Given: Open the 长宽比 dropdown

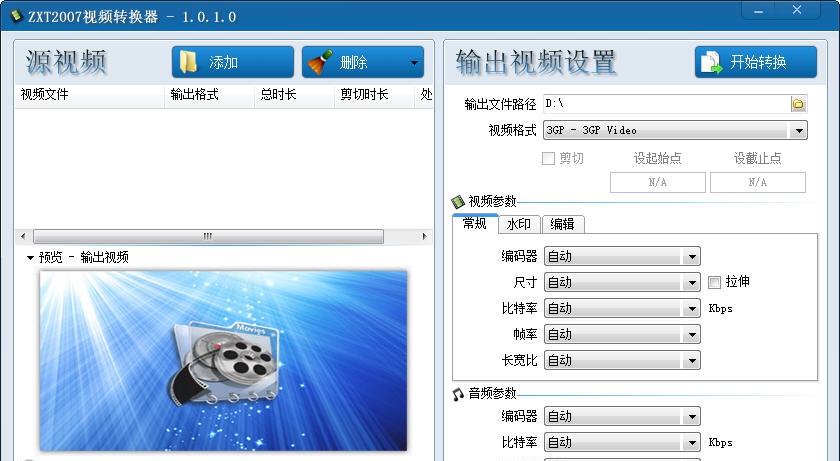Looking at the screenshot, I should point(622,360).
